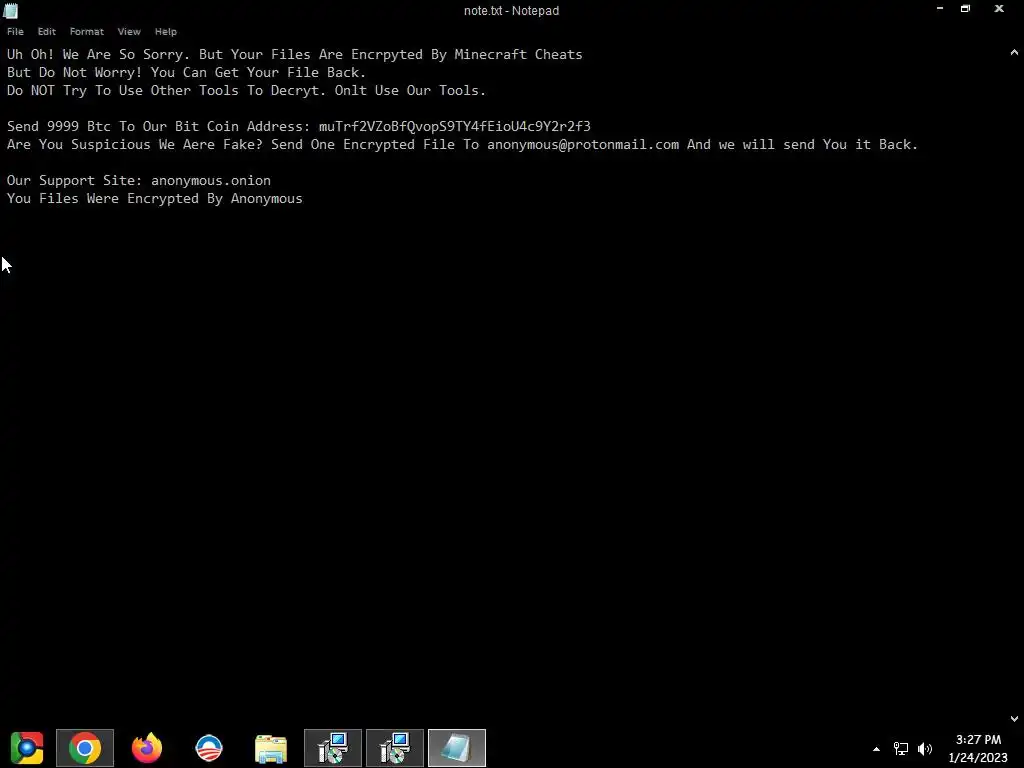Click 'Are You Suspicious We Aere Fake?' text

click(135, 144)
